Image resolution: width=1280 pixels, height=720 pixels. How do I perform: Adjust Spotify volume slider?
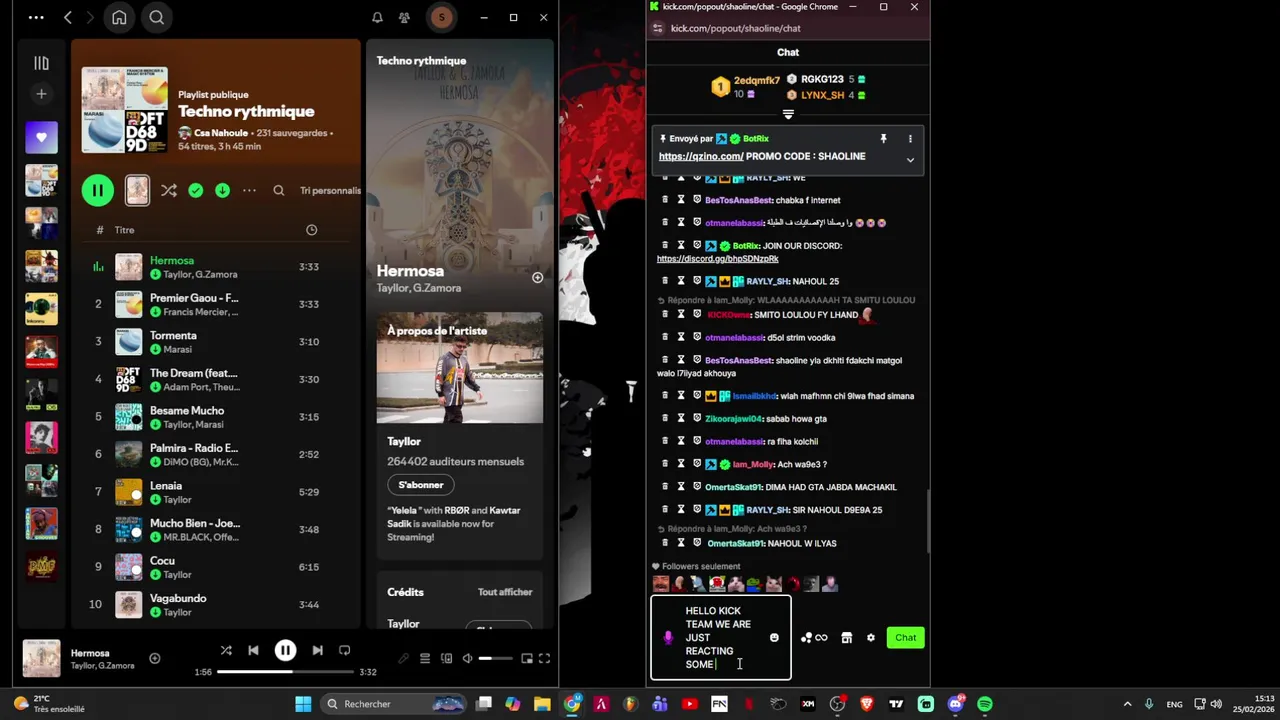pyautogui.click(x=495, y=658)
